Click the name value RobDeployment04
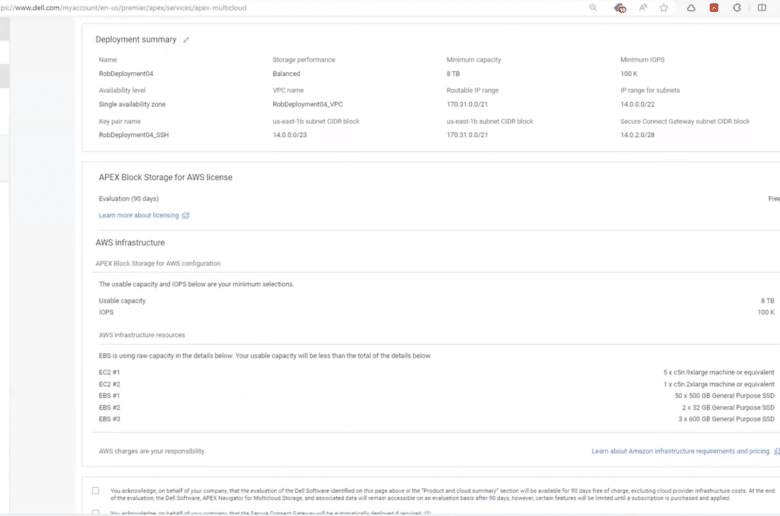Screen dimensions: 780x516 (x=126, y=74)
